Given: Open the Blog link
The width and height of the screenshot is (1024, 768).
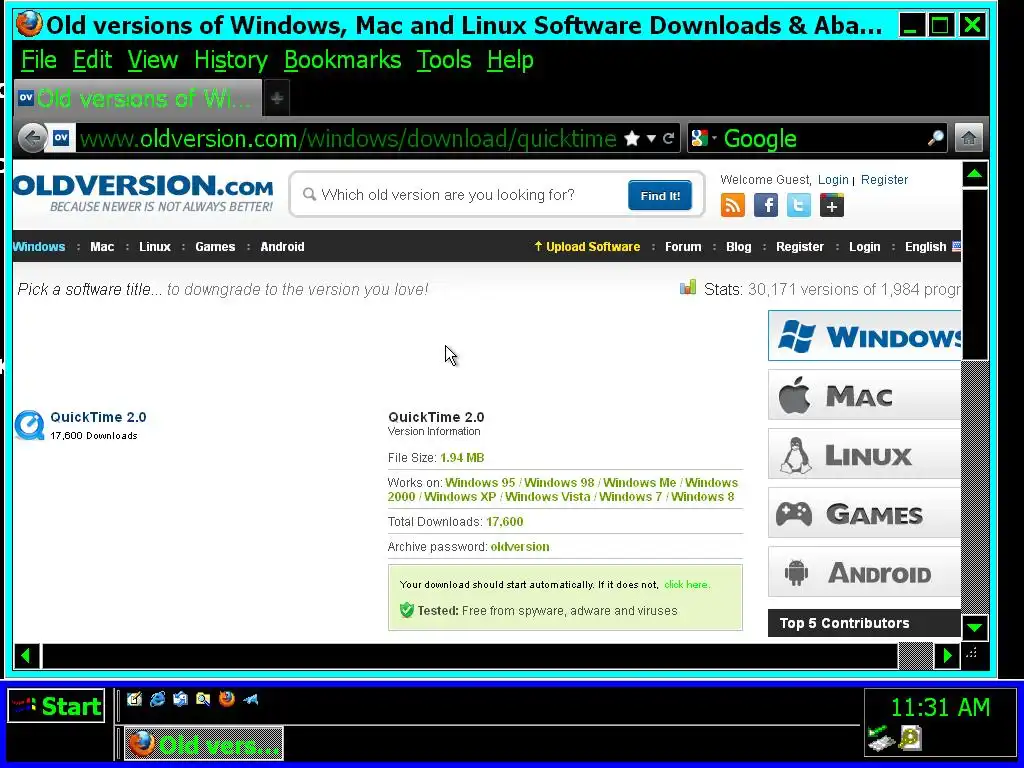Looking at the screenshot, I should point(739,247).
